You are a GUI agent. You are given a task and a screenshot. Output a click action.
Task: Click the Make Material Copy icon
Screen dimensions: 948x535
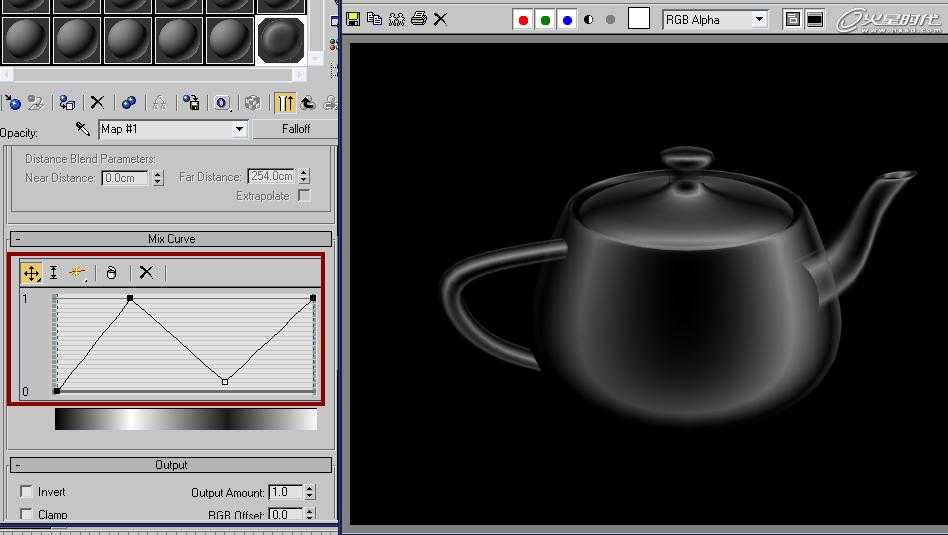tap(128, 103)
